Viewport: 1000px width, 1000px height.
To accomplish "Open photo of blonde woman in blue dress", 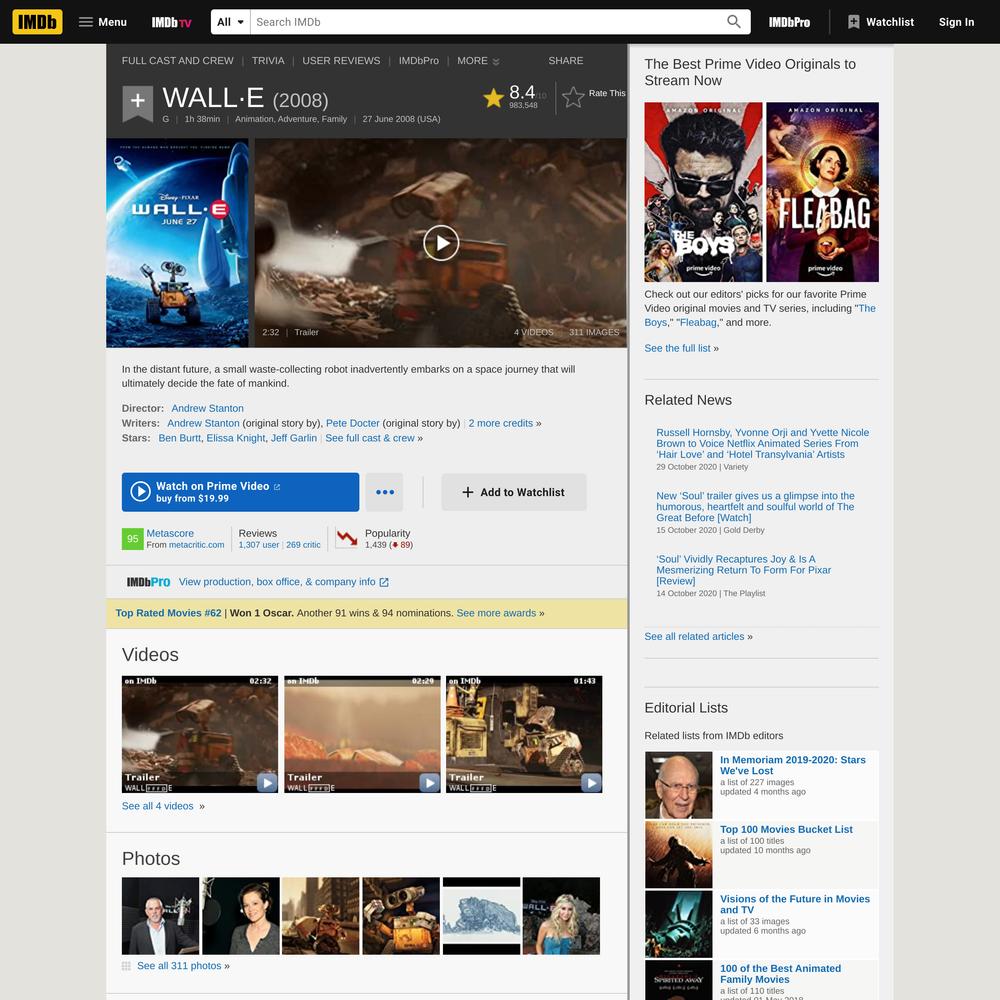I will (x=561, y=916).
